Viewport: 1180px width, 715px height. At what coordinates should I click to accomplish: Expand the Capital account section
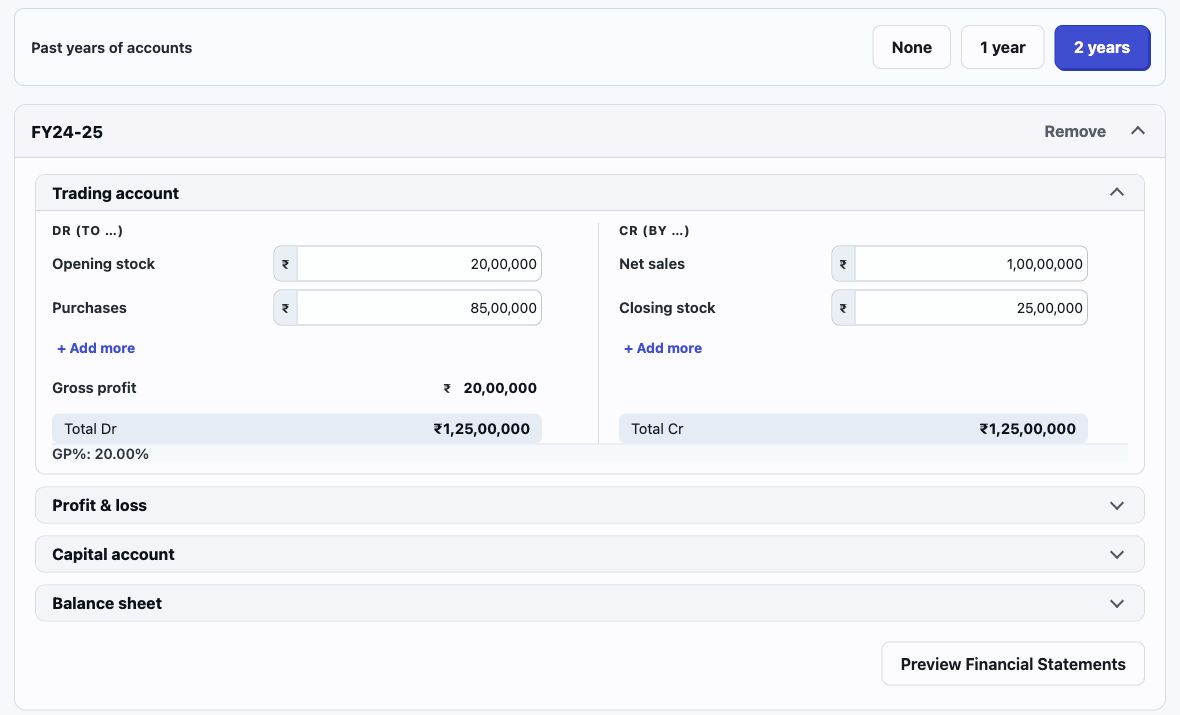click(x=589, y=555)
